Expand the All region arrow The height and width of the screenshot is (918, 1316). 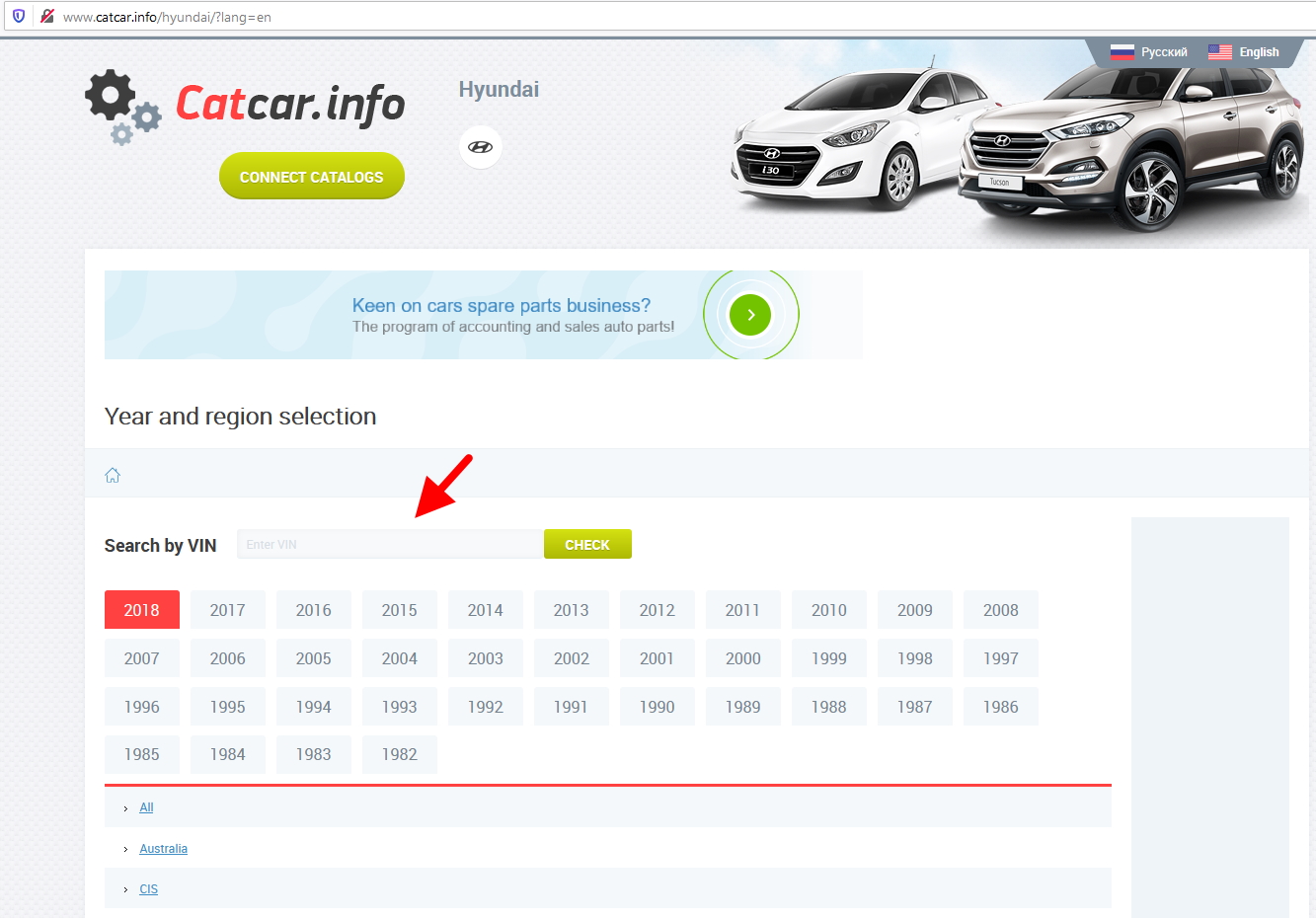coord(125,808)
